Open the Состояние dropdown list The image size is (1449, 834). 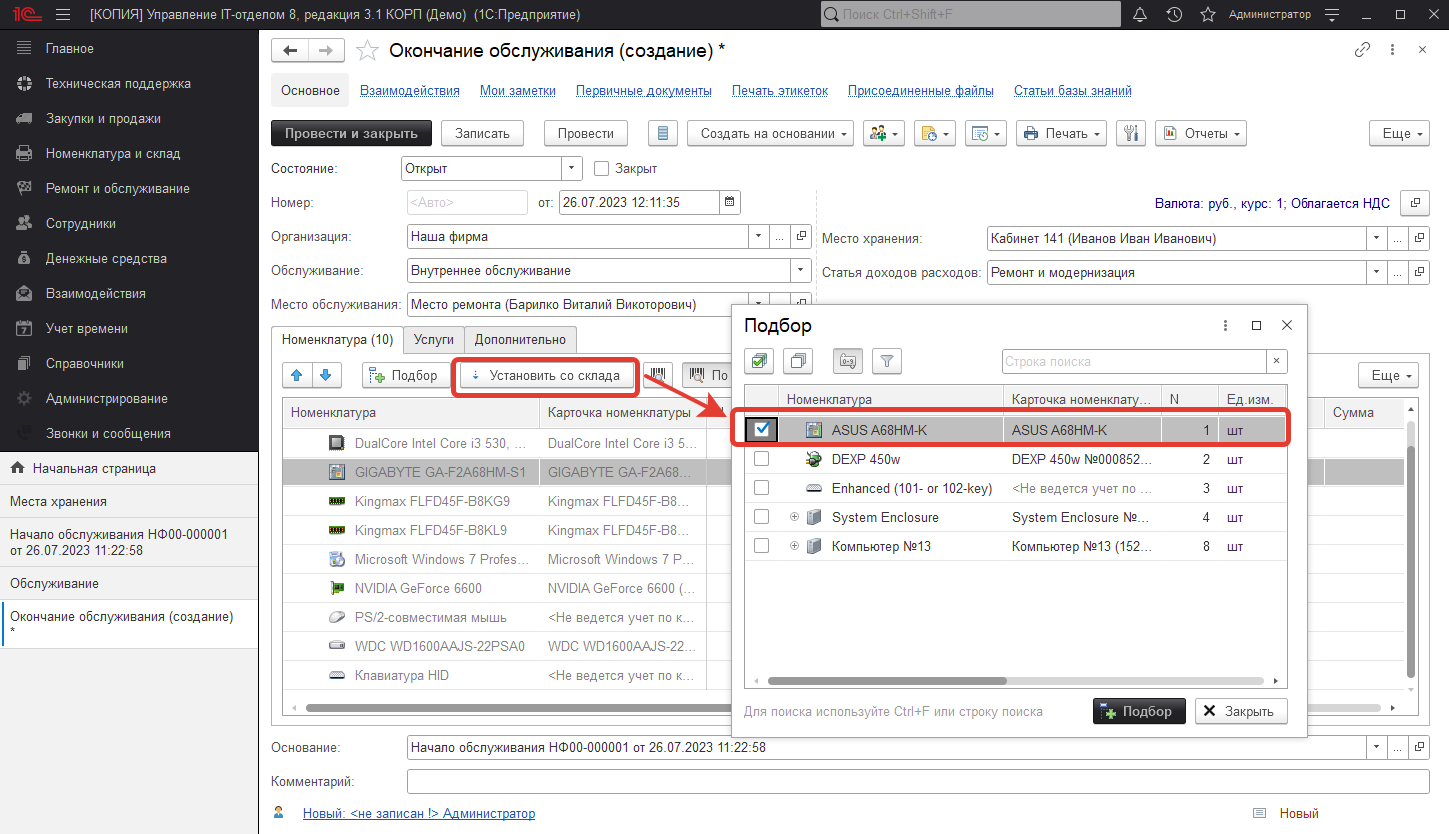click(x=571, y=169)
